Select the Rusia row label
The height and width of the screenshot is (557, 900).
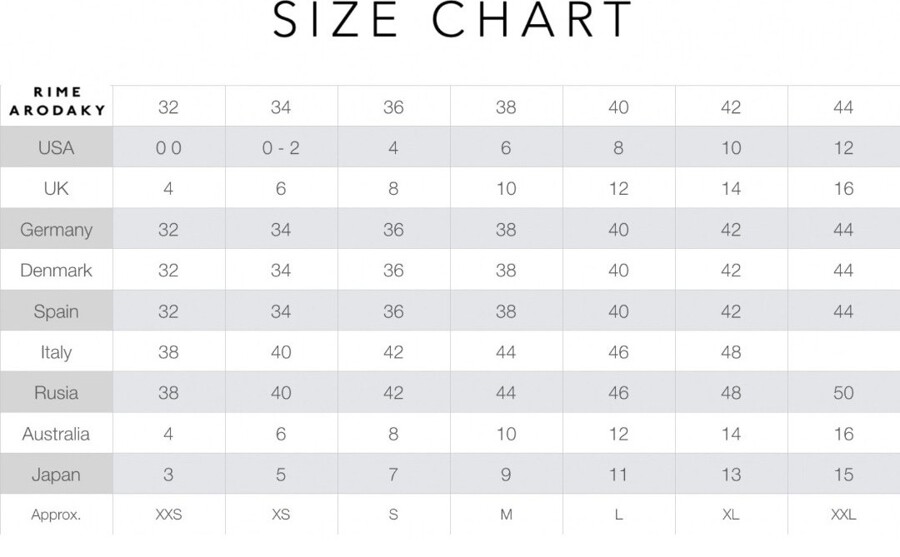[x=56, y=393]
